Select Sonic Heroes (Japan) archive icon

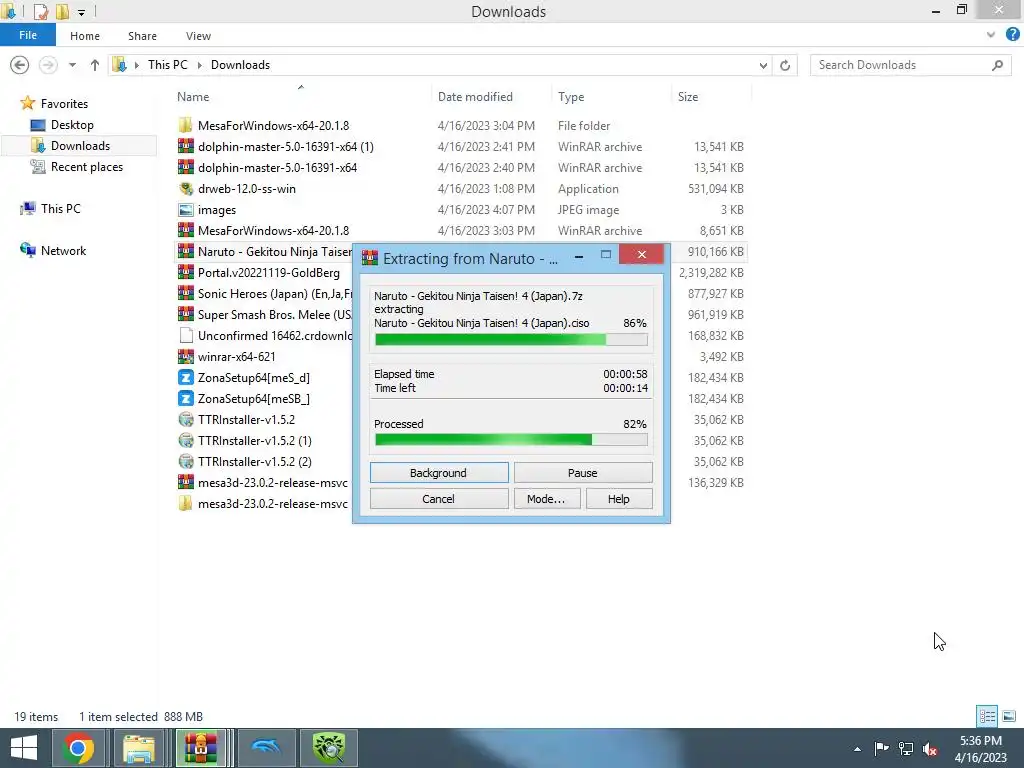(x=185, y=293)
